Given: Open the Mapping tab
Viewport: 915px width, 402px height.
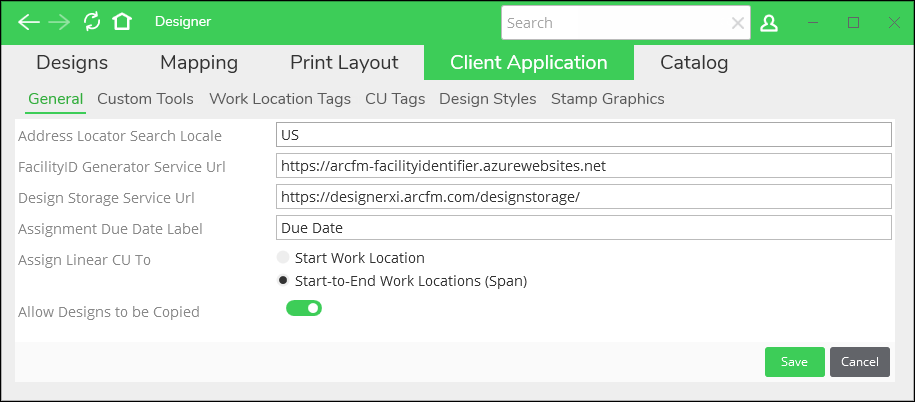Looking at the screenshot, I should pos(199,62).
